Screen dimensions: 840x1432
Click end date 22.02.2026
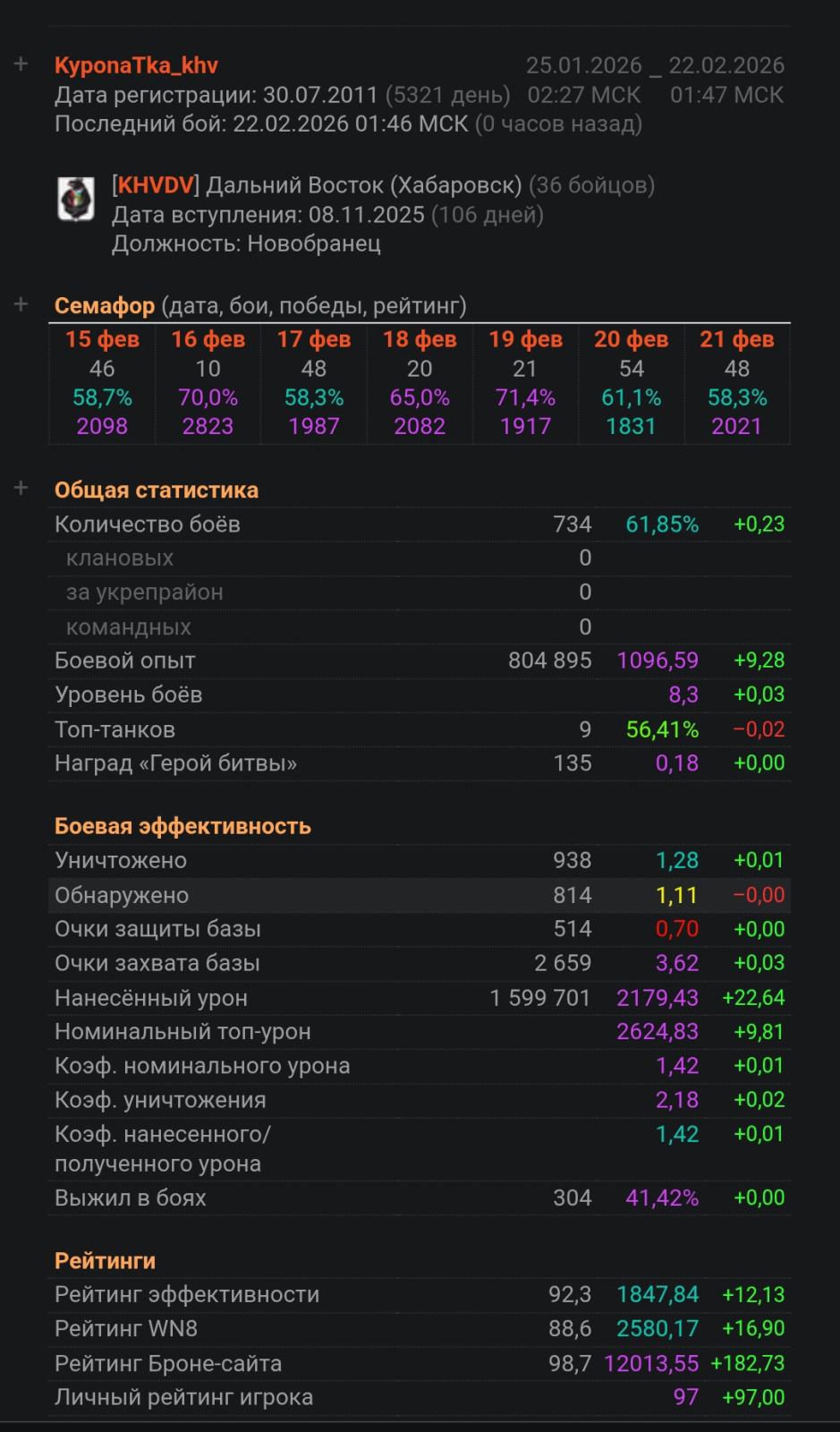726,65
